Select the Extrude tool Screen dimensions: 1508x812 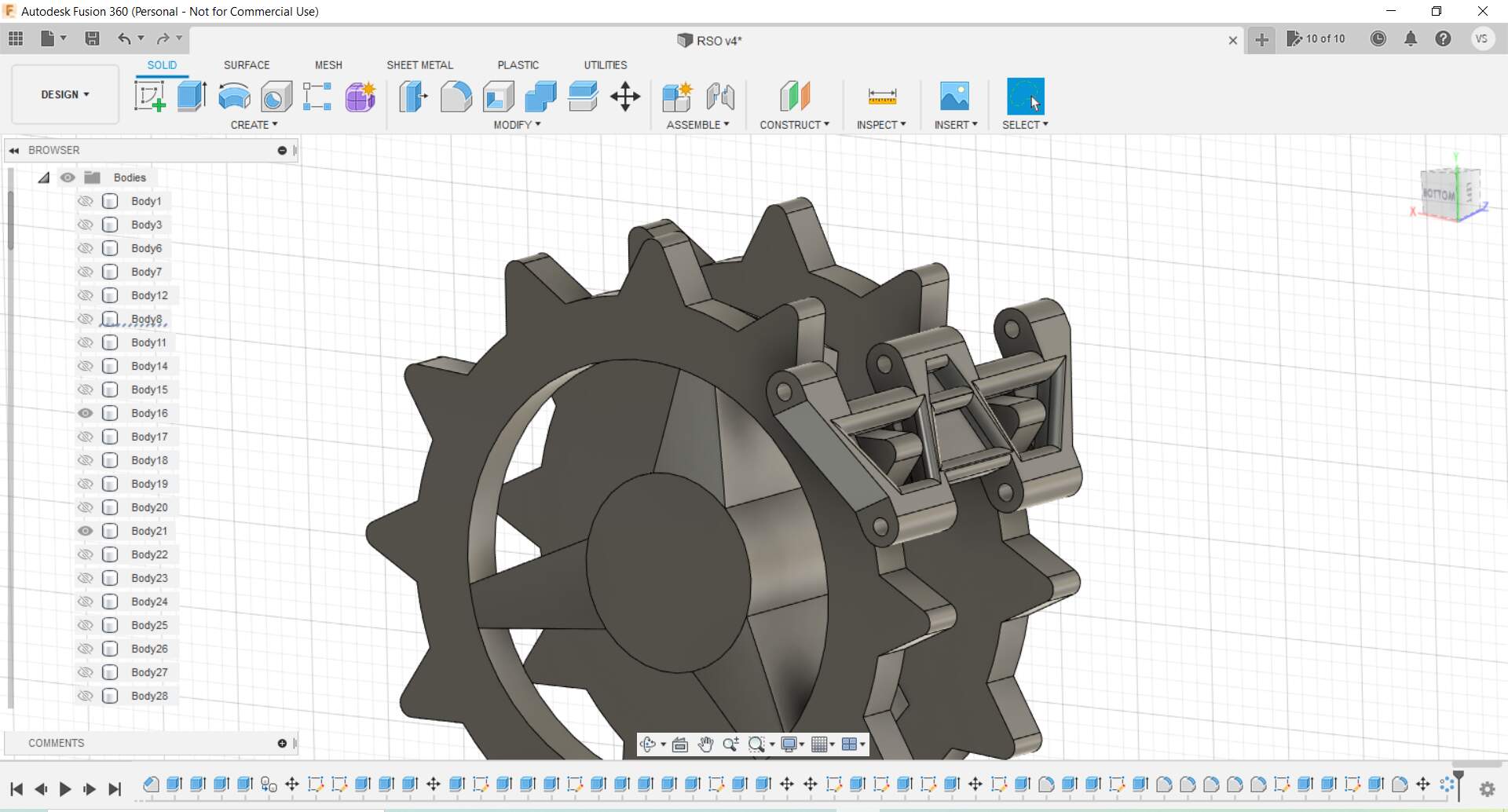(192, 97)
